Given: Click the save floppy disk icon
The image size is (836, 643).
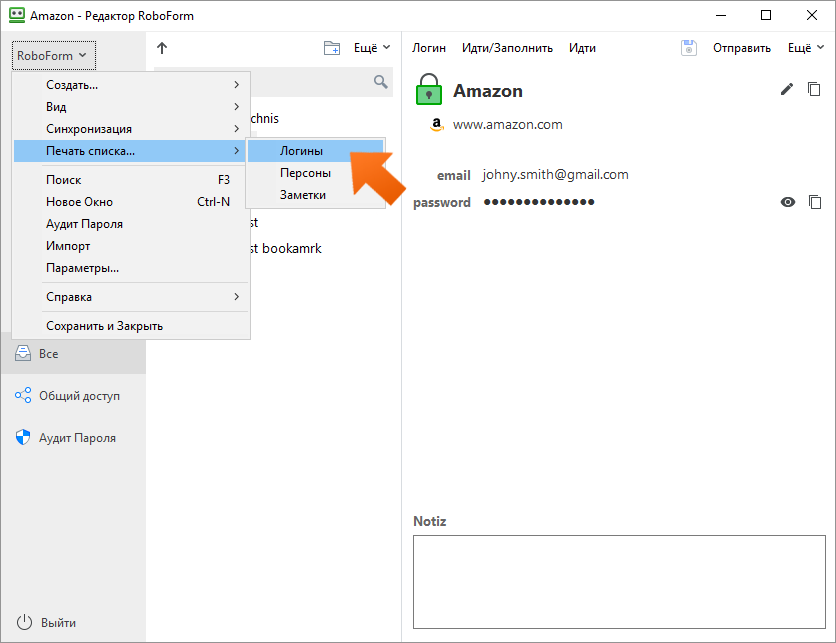Looking at the screenshot, I should click(x=688, y=48).
